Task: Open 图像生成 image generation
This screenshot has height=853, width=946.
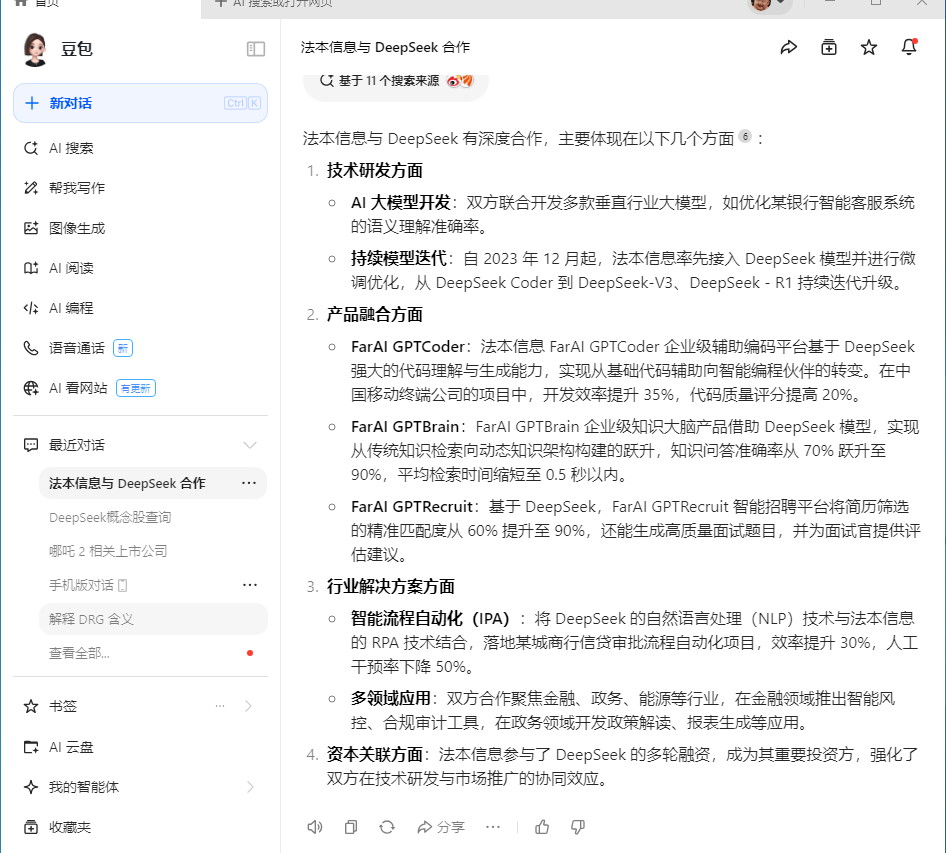Action: pyautogui.click(x=77, y=228)
